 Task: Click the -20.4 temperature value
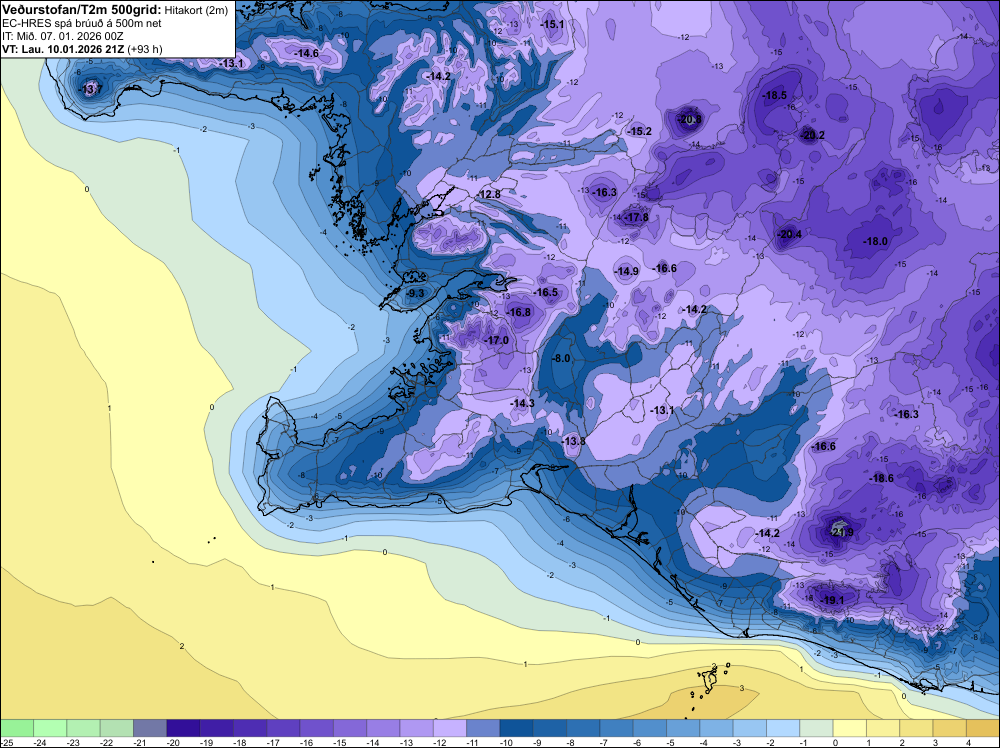(790, 235)
